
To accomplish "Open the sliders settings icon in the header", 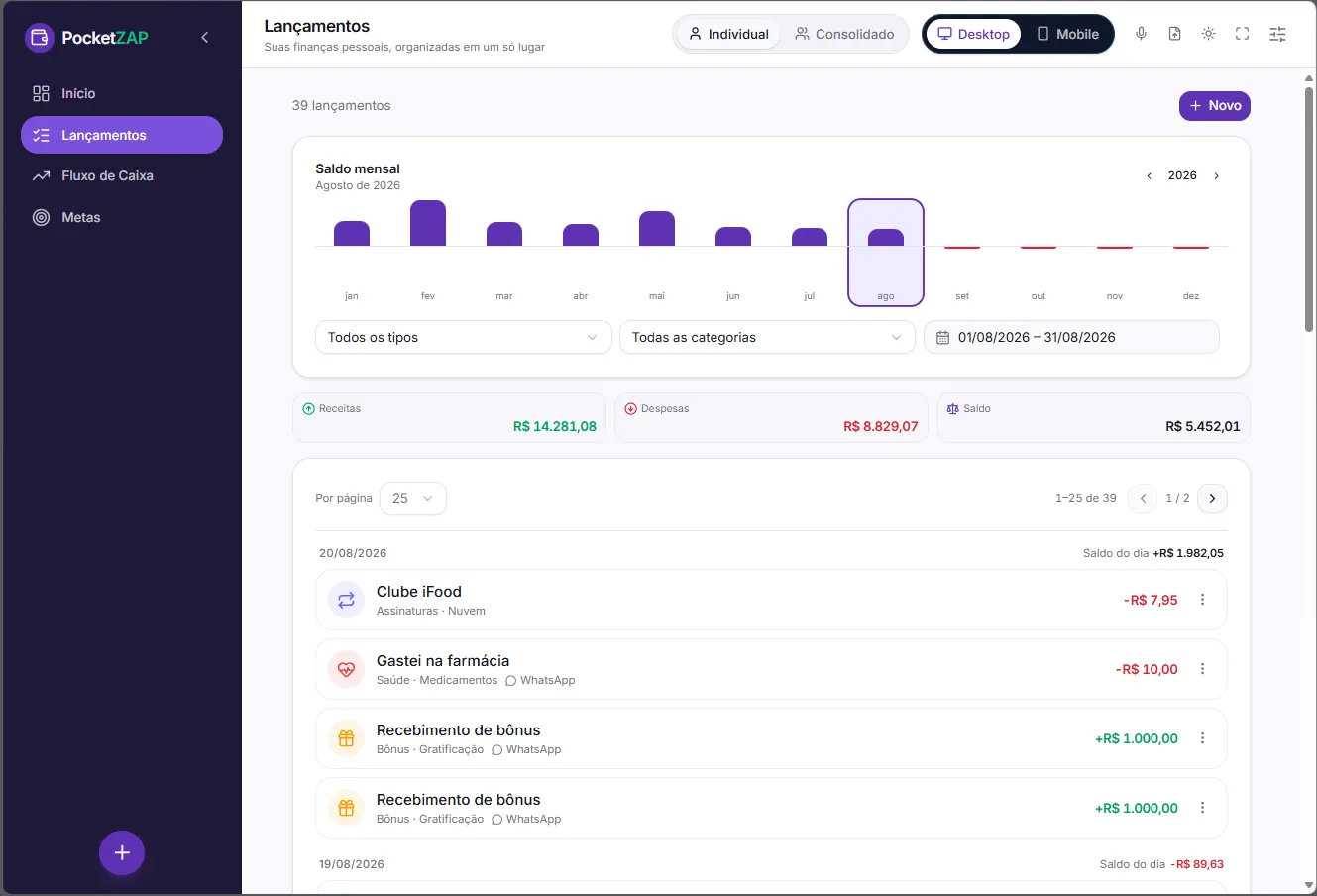I will (x=1278, y=34).
